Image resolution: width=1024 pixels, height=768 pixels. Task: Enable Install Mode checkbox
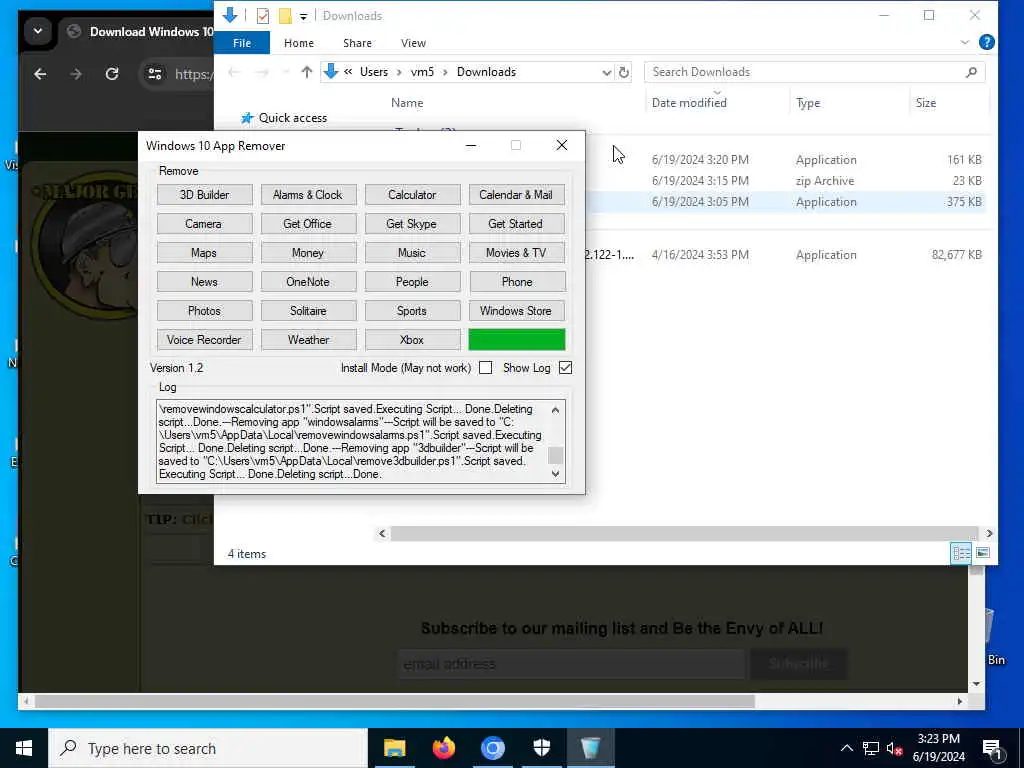click(485, 368)
